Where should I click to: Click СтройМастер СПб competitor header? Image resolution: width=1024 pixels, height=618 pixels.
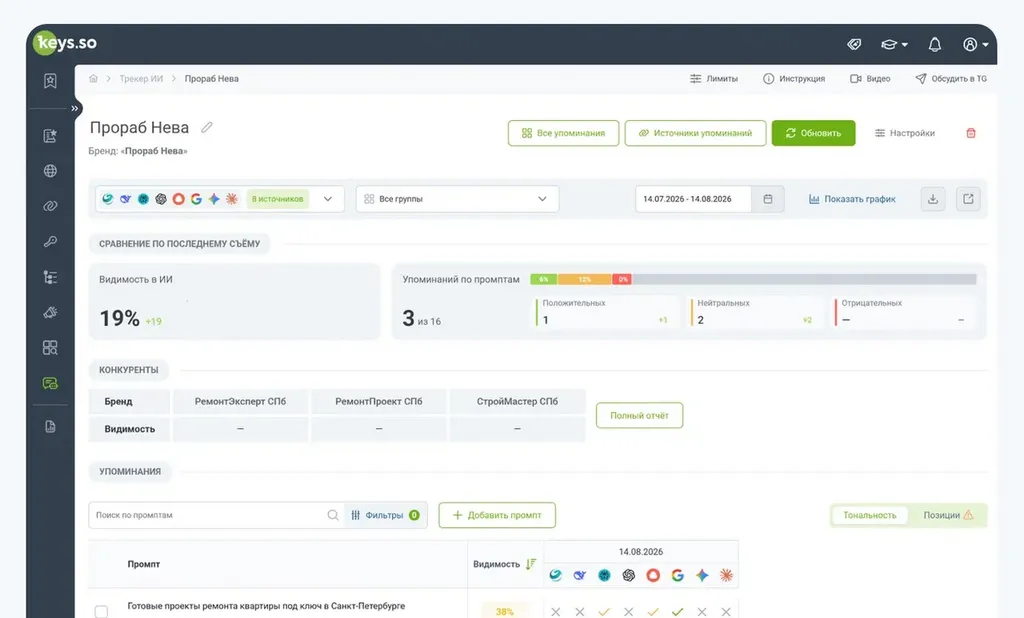[517, 402]
